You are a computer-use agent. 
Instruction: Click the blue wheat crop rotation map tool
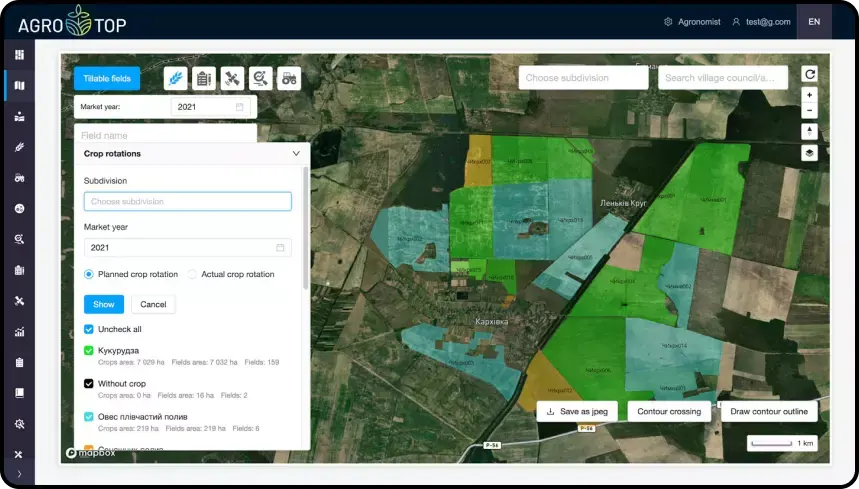click(x=175, y=79)
